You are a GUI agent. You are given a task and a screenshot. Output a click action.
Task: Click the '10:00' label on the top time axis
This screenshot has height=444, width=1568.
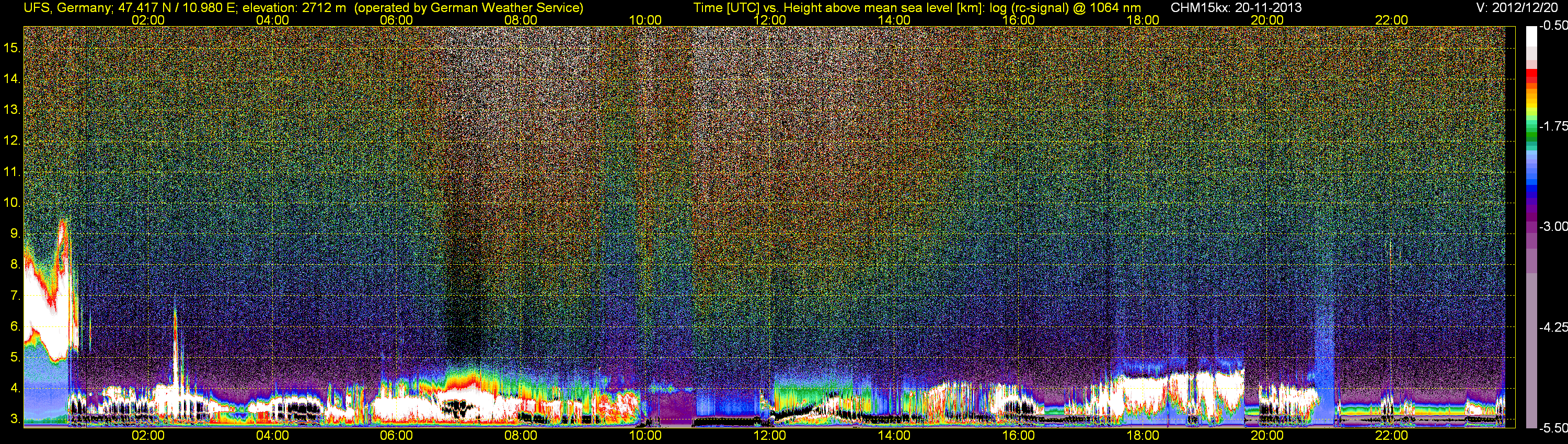pyautogui.click(x=645, y=20)
